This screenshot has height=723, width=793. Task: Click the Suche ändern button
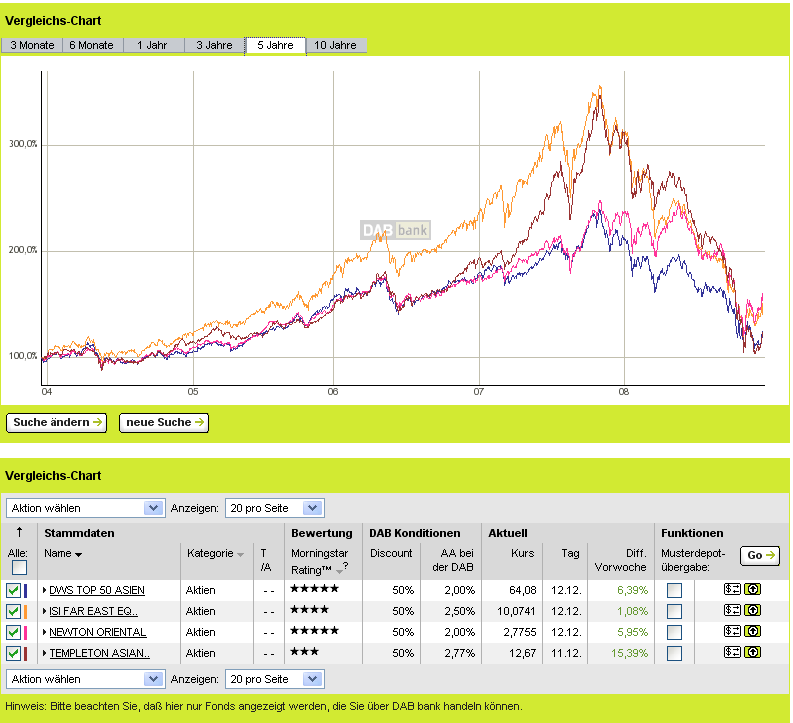tap(57, 422)
